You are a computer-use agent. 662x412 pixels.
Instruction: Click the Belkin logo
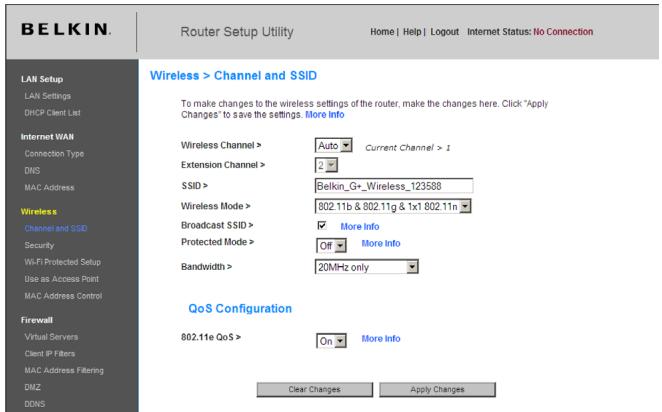pos(66,29)
